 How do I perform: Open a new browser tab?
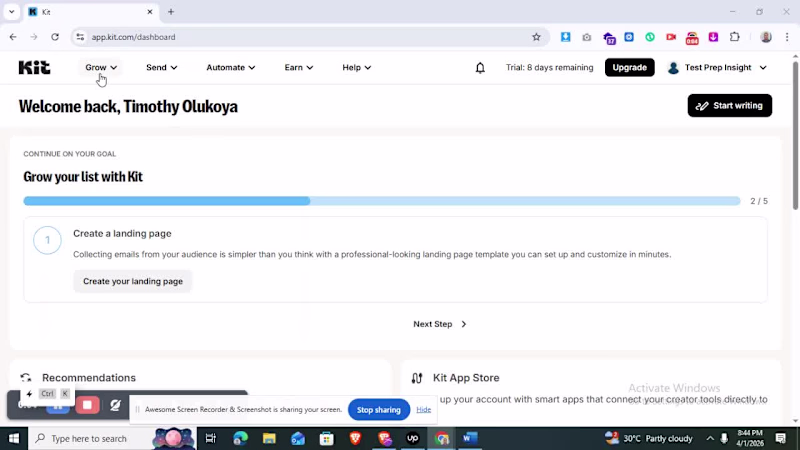click(x=171, y=12)
